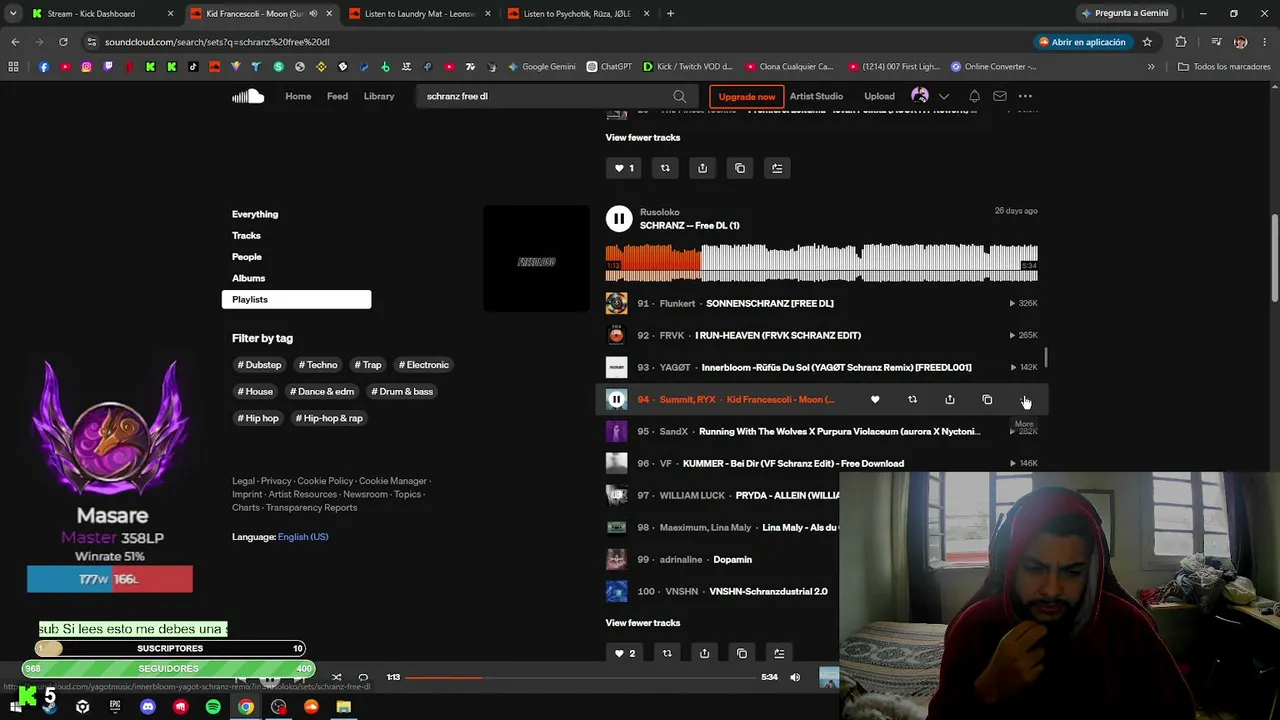
Task: Open the Epic Games launcher in the taskbar
Action: 115,707
